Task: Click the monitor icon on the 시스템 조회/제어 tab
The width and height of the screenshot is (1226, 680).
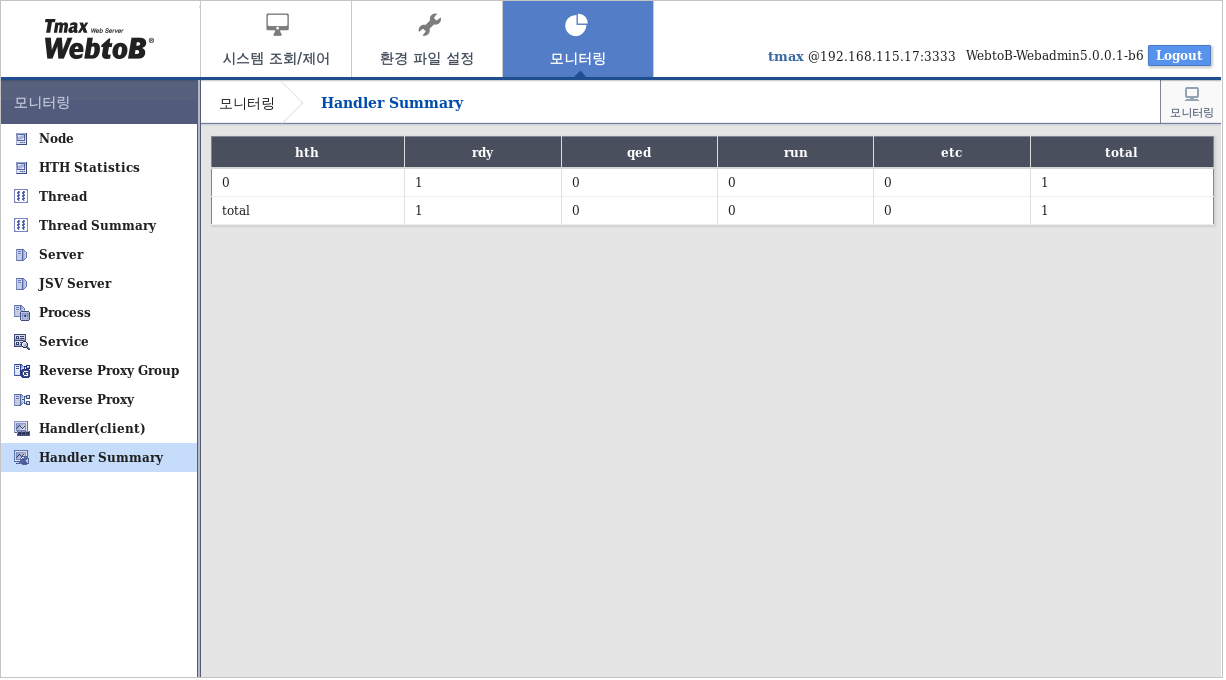Action: 277,25
